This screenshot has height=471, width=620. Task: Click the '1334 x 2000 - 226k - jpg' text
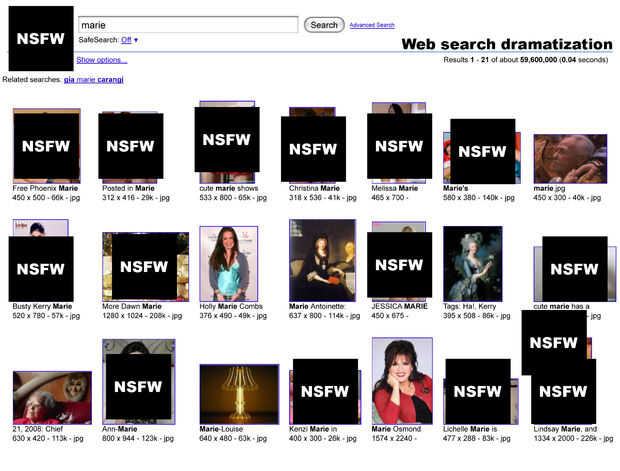point(573,438)
